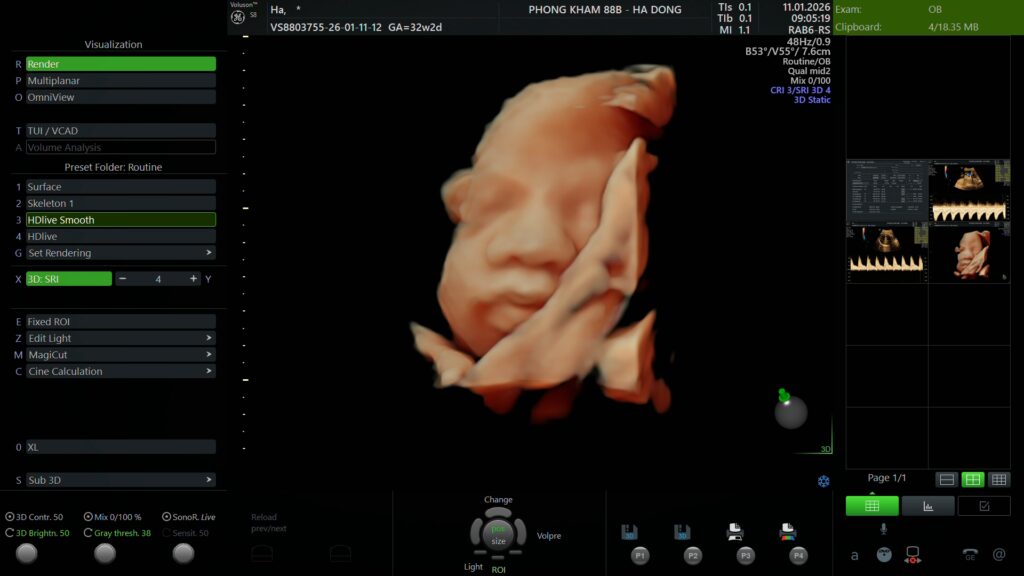
Task: Select the 3D Contr. 50 radio button
Action: click(x=10, y=517)
